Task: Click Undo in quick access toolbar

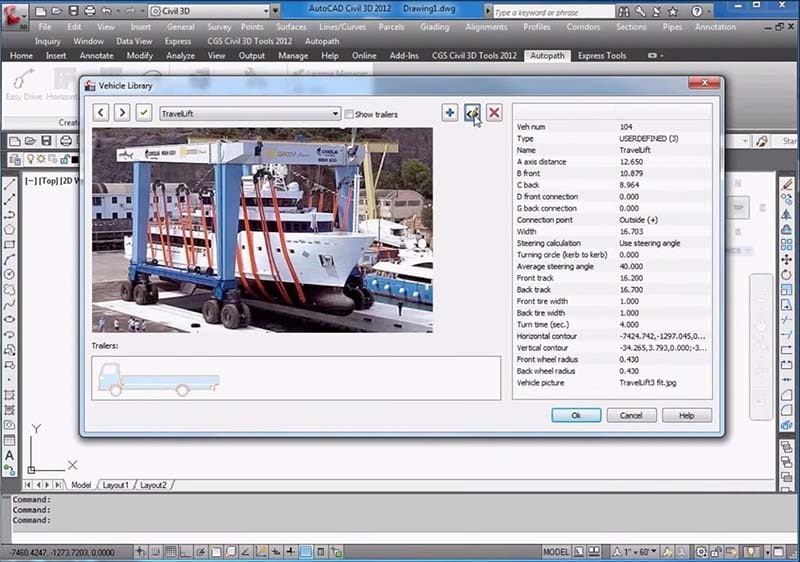Action: coord(106,11)
